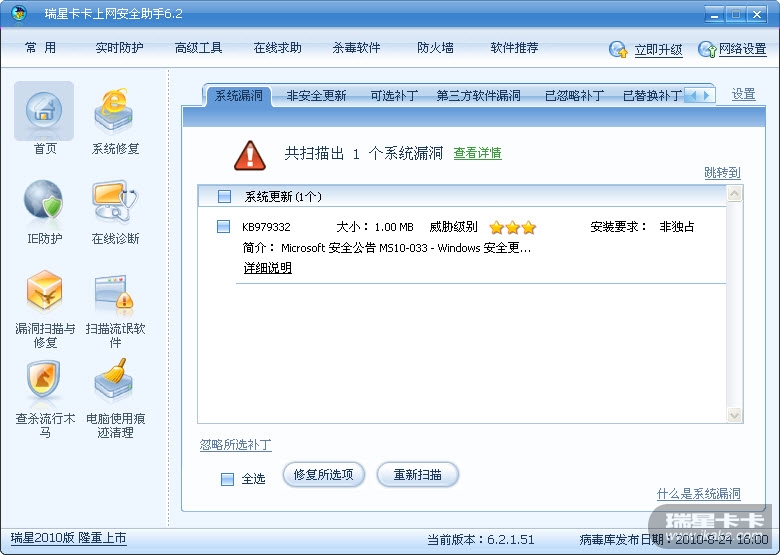Open the 电脑使用痕迹清理 broom icon

coord(115,379)
